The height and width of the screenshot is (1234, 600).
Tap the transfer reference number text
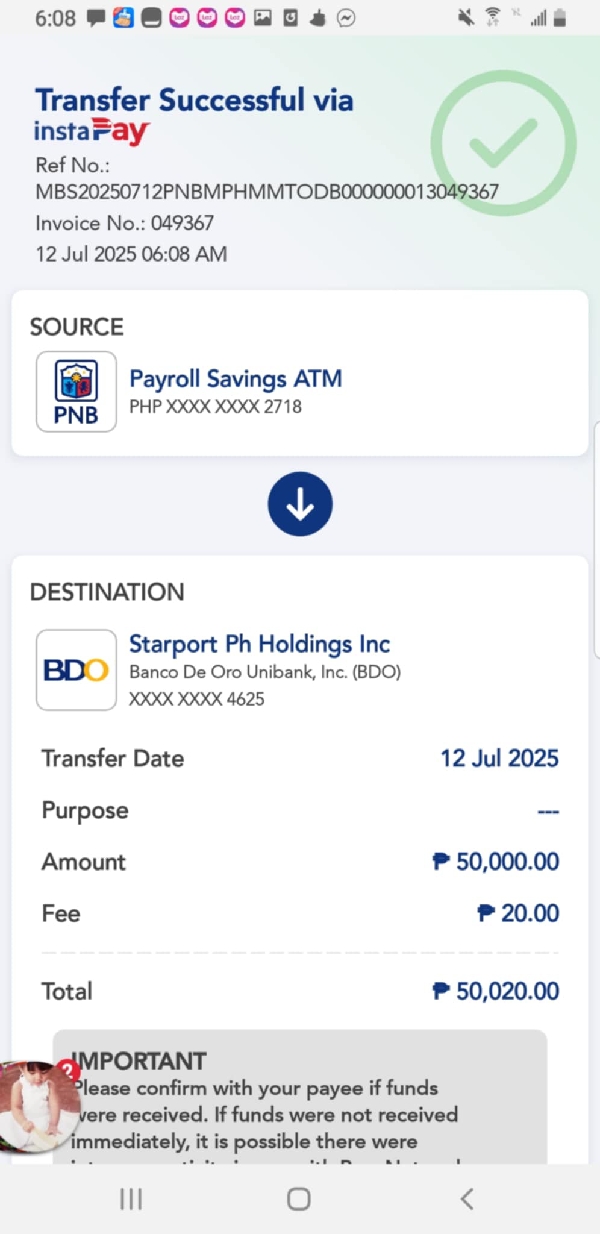tap(266, 191)
